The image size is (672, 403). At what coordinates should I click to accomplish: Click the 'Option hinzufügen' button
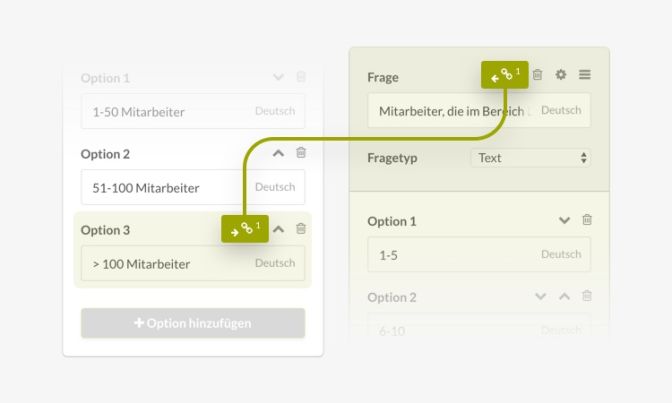pyautogui.click(x=193, y=323)
